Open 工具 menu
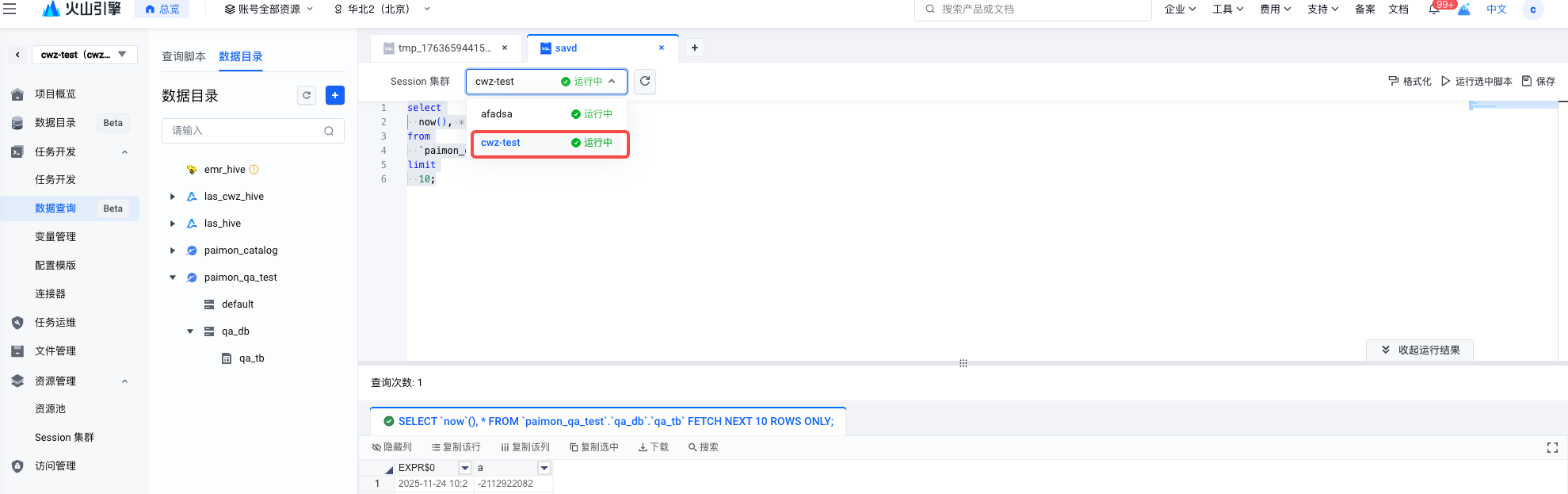The height and width of the screenshot is (494, 1568). click(x=1227, y=10)
